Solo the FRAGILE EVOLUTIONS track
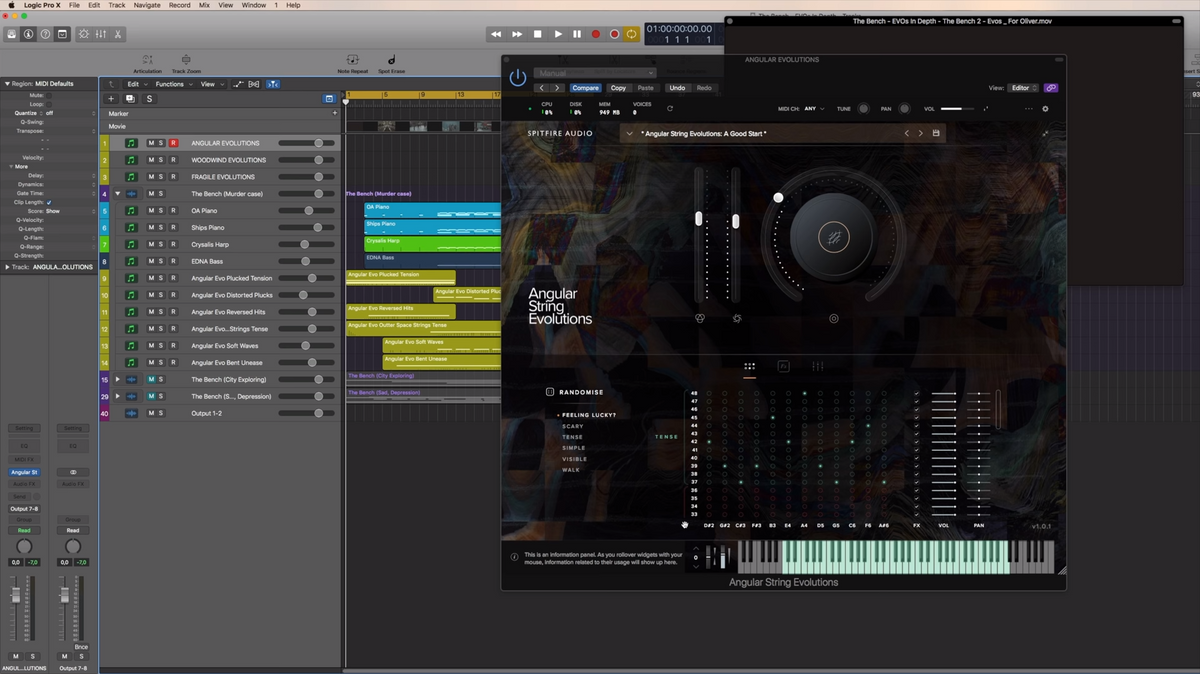 click(x=161, y=177)
